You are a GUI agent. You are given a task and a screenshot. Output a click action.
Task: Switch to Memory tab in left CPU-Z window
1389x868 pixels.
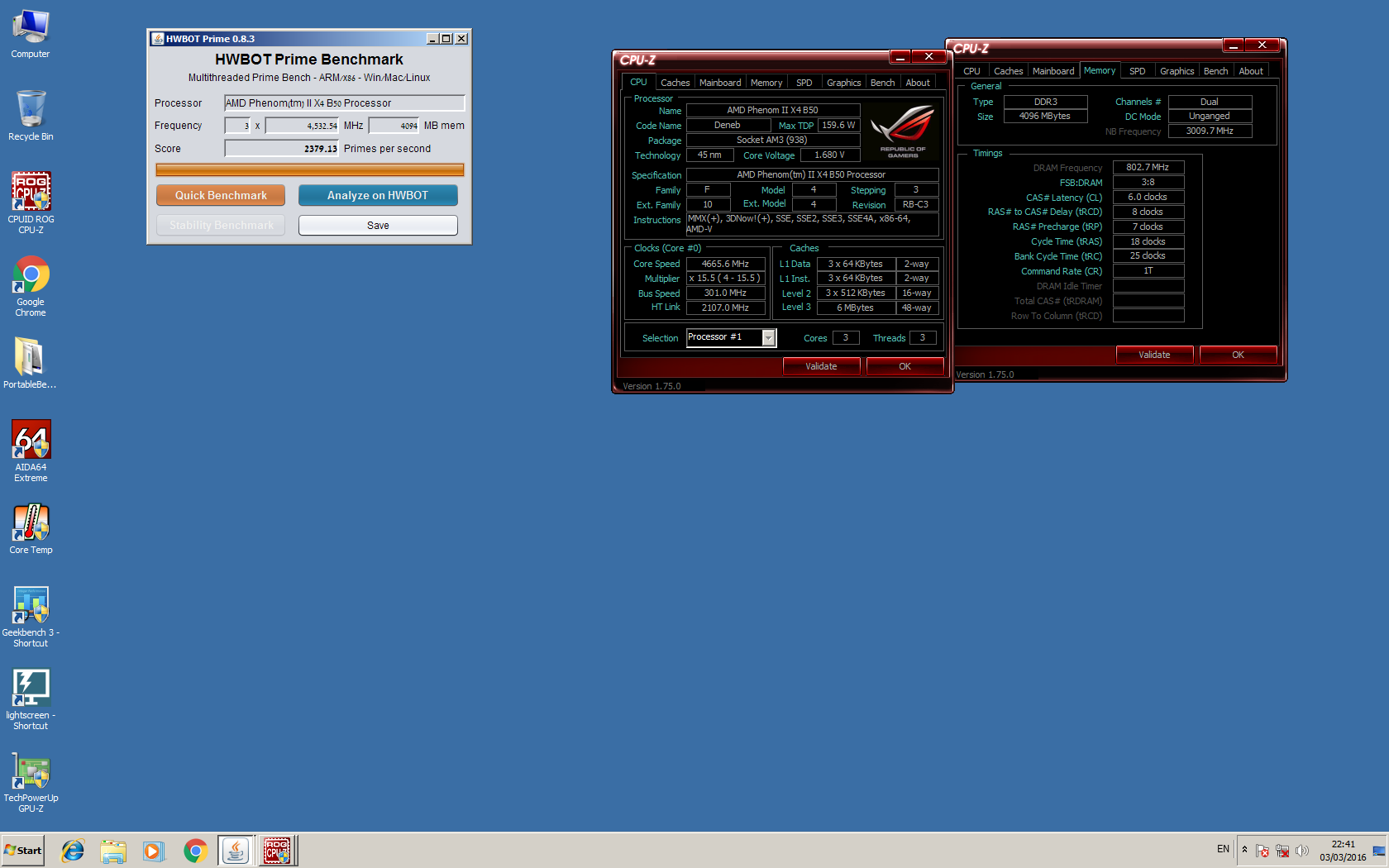tap(766, 83)
